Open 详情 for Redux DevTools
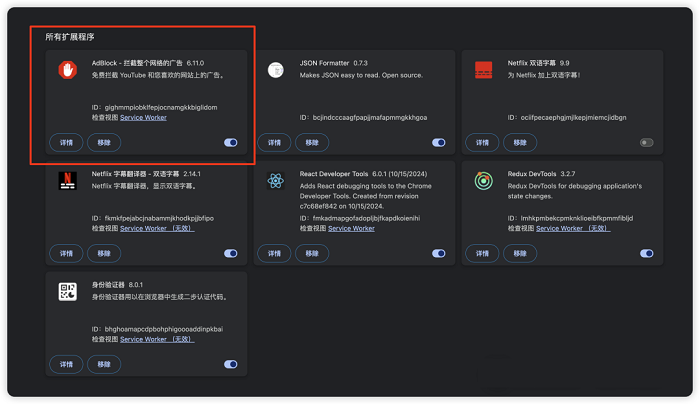The width and height of the screenshot is (700, 404). (482, 253)
